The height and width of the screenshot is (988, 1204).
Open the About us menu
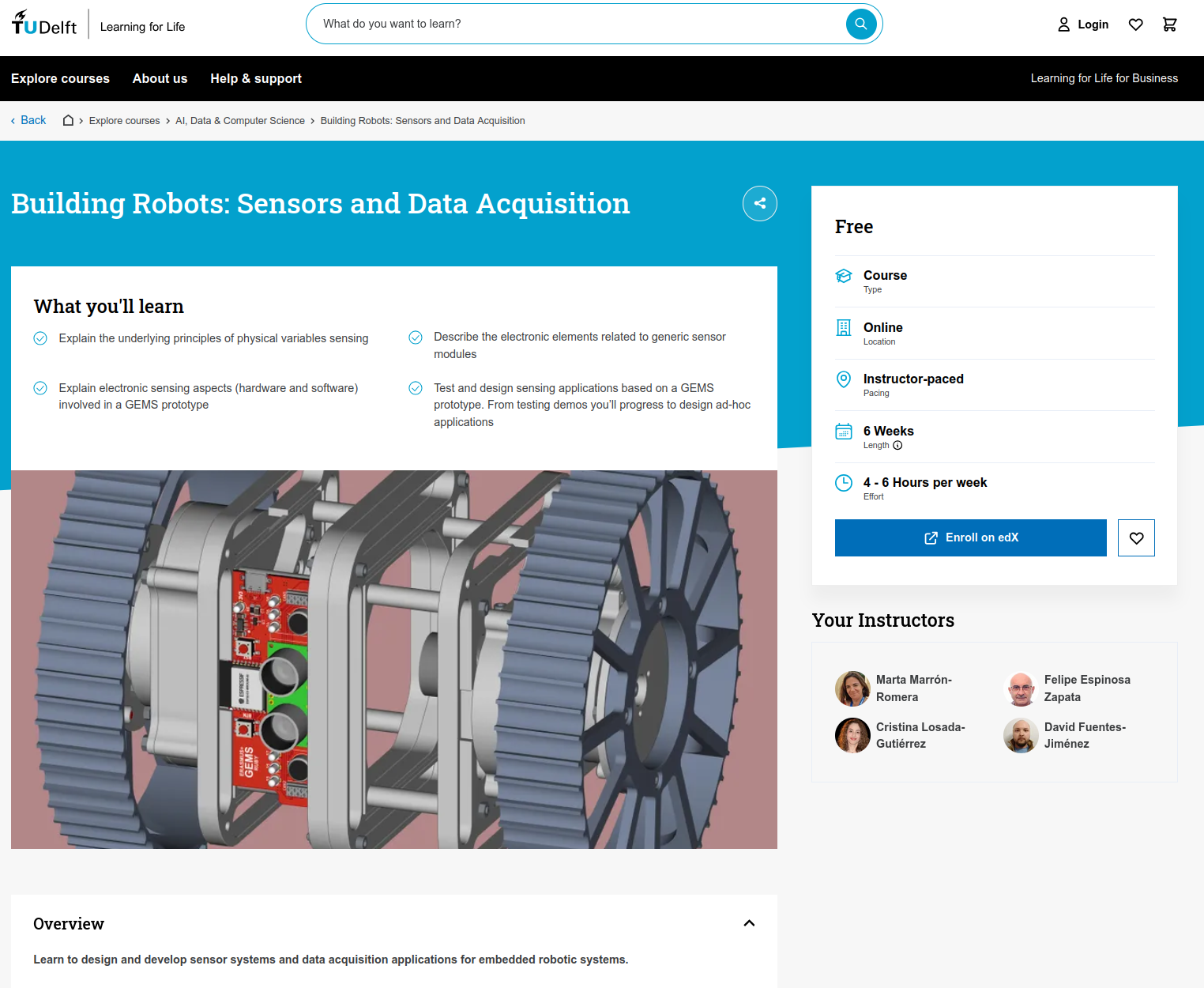160,78
